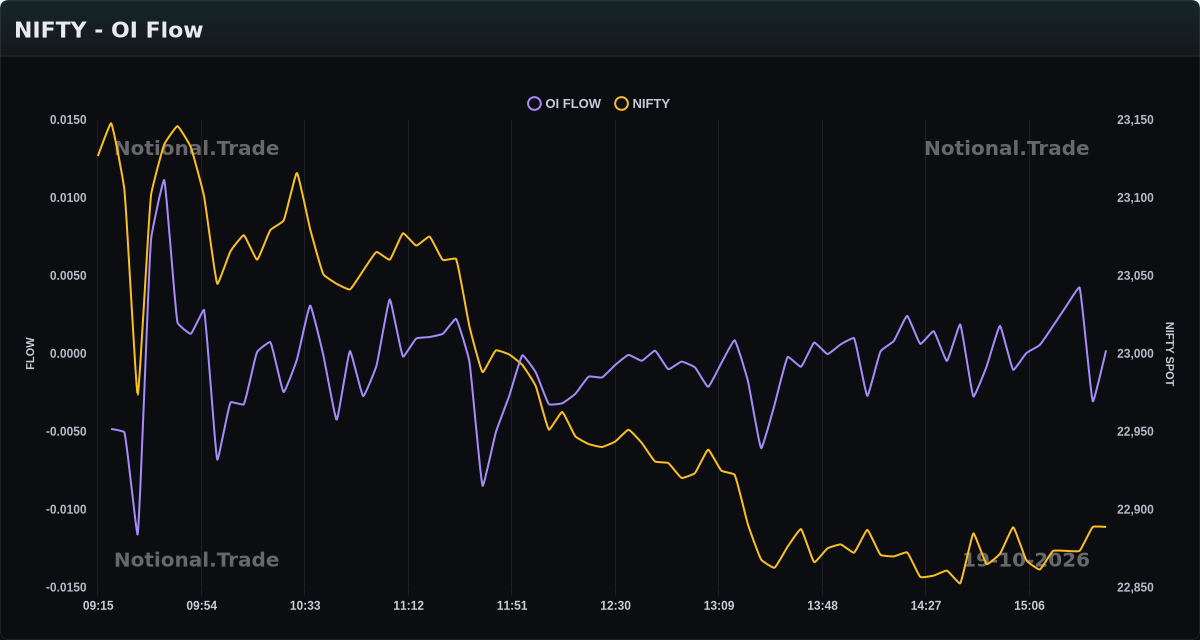Click the 09:15 time axis label
Image resolution: width=1200 pixels, height=640 pixels.
point(98,606)
